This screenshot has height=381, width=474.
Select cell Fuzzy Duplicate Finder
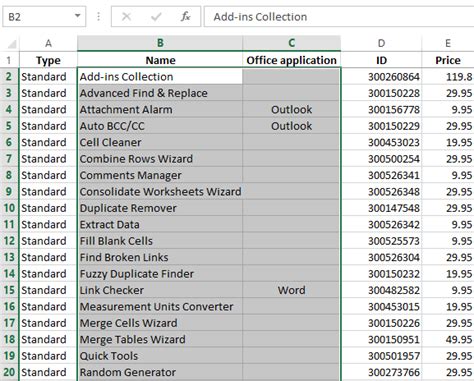coord(160,274)
